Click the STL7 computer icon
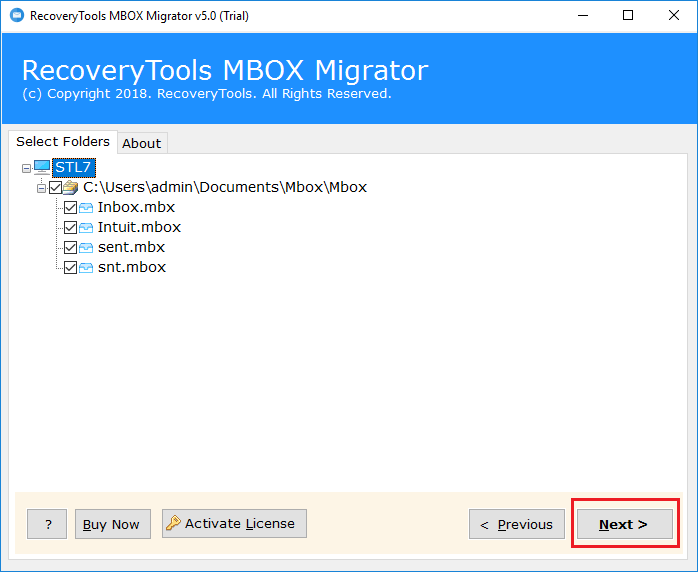 tap(42, 167)
